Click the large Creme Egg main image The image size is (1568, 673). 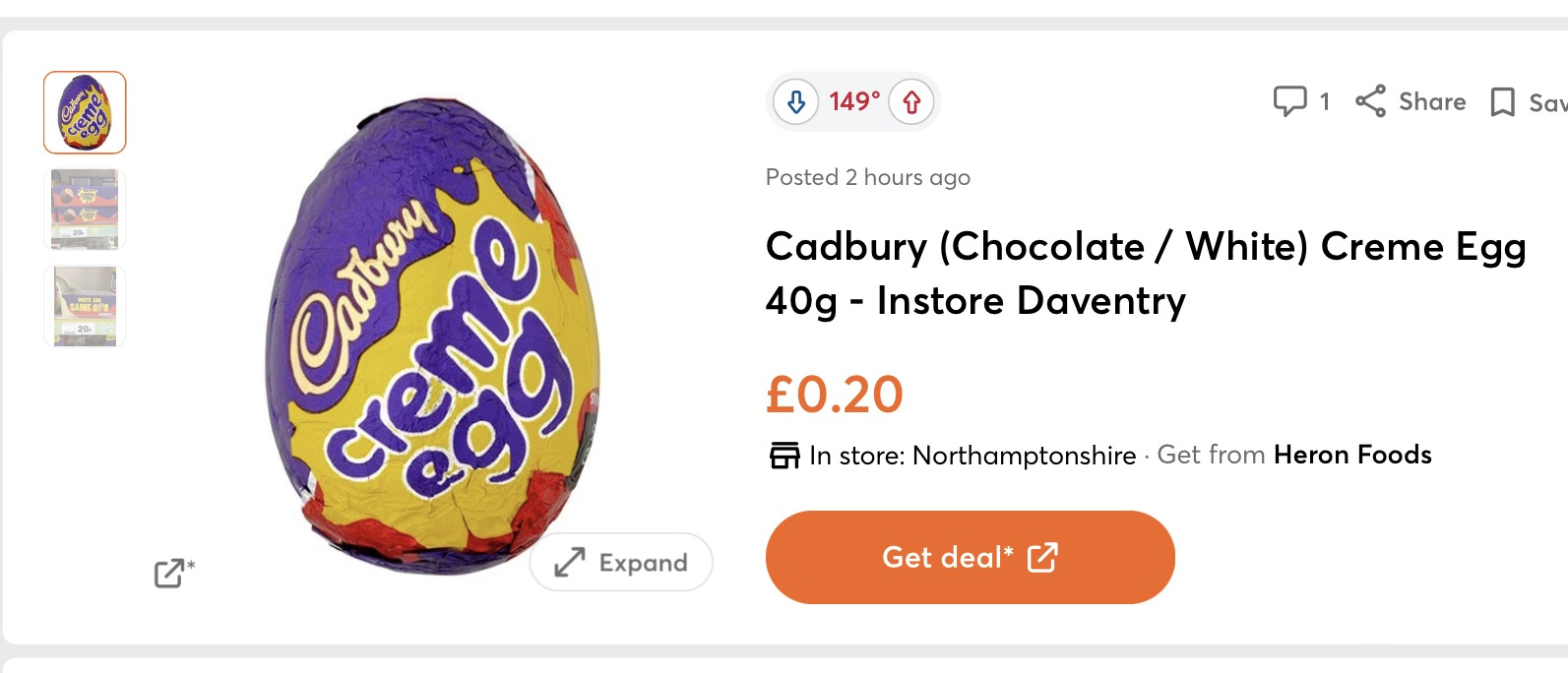(433, 335)
